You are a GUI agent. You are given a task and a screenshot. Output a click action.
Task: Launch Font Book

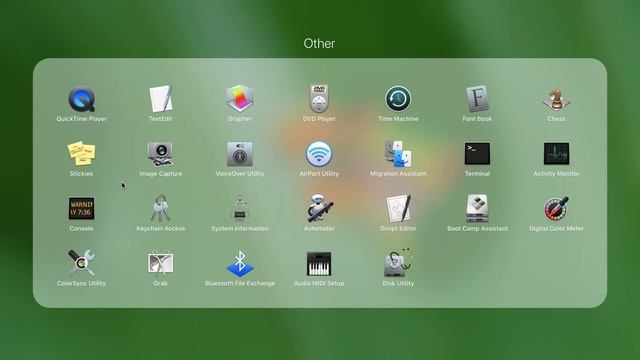(x=477, y=99)
